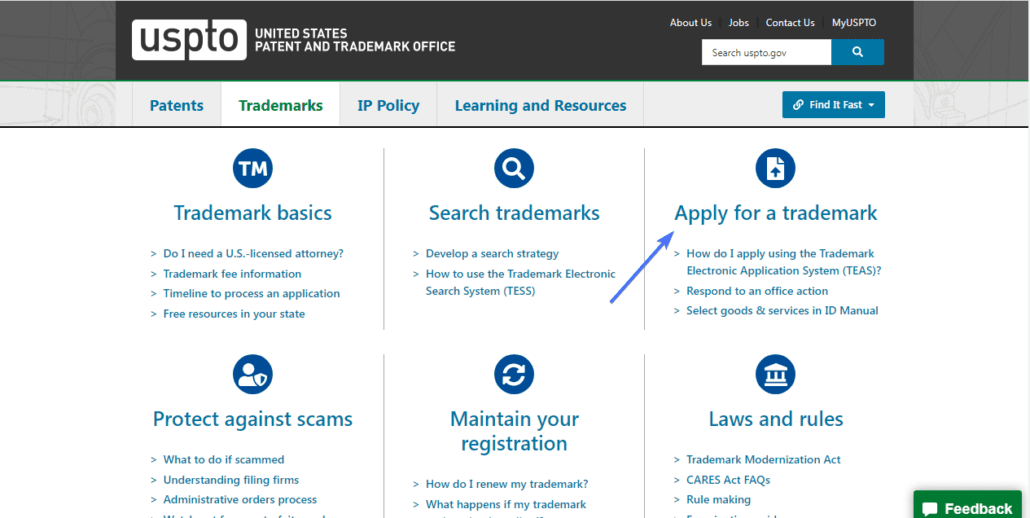Viewport: 1030px width, 518px height.
Task: Open the Trademark basics heading
Action: point(253,213)
